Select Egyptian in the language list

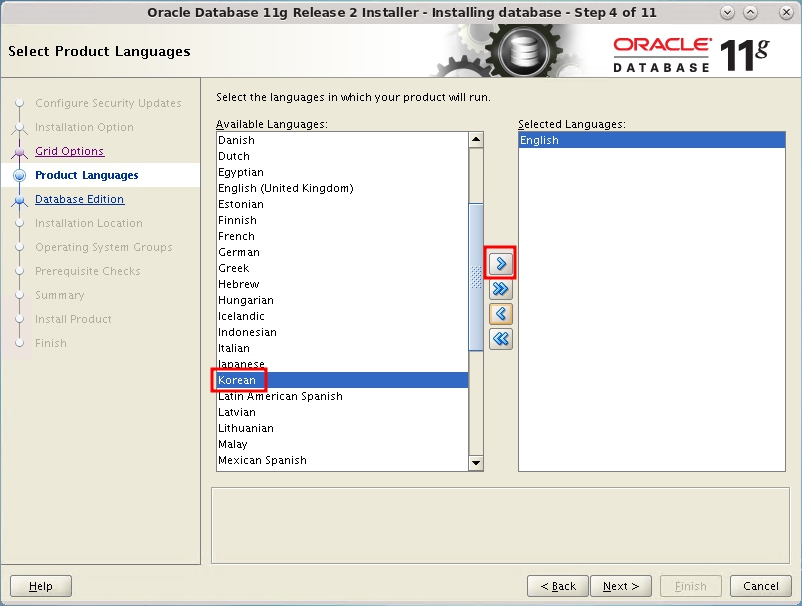(342, 172)
